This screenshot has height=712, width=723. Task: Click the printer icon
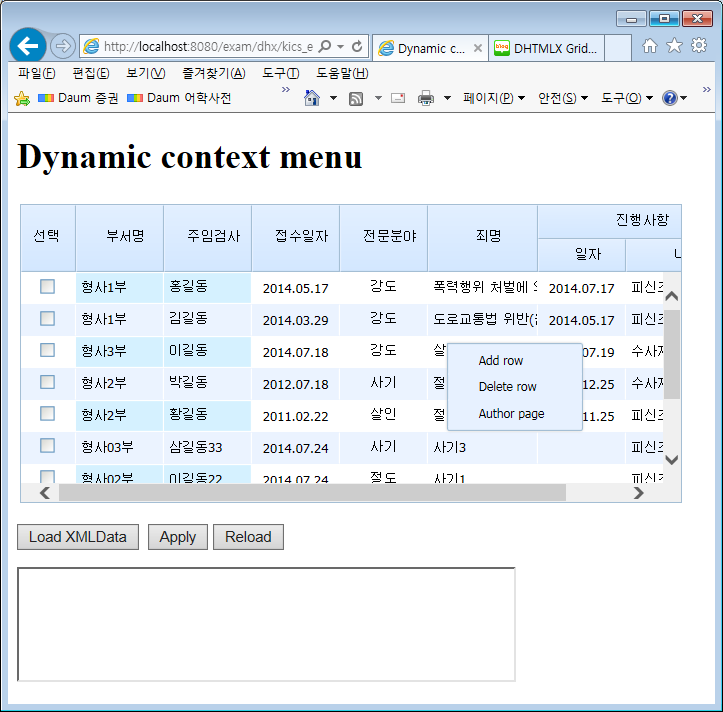426,98
